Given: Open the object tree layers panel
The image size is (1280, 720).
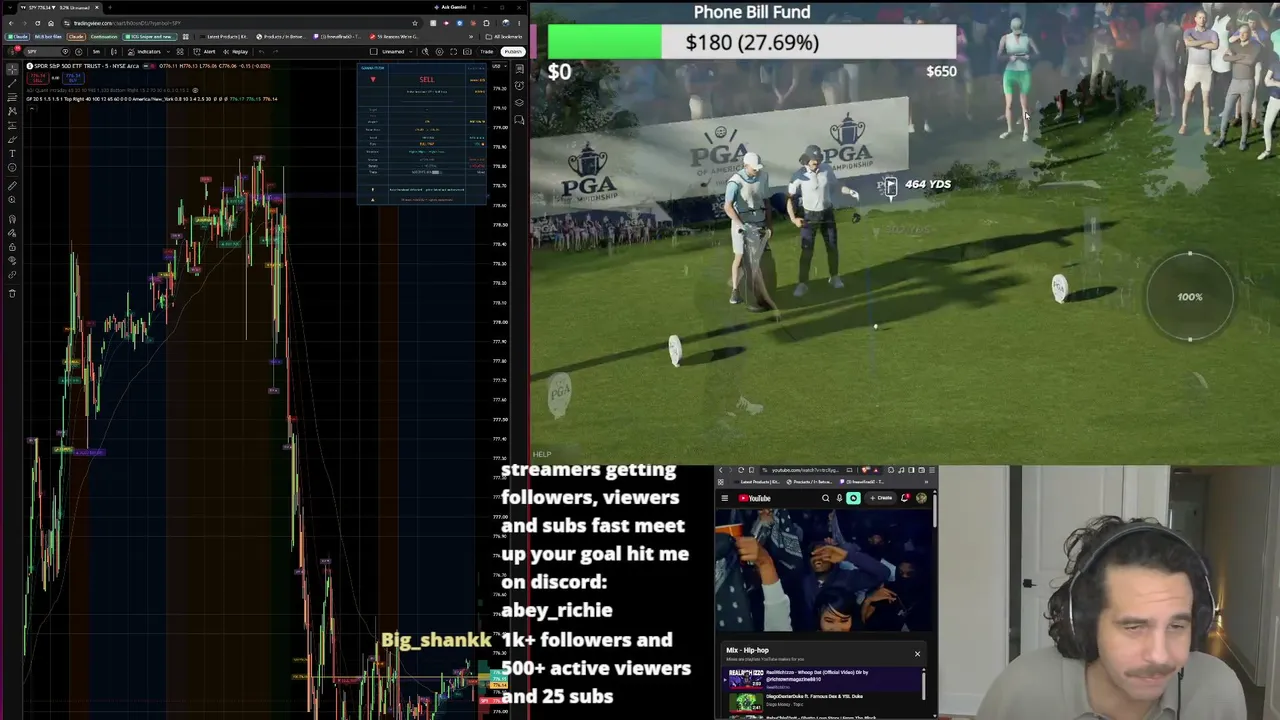Looking at the screenshot, I should (x=519, y=103).
